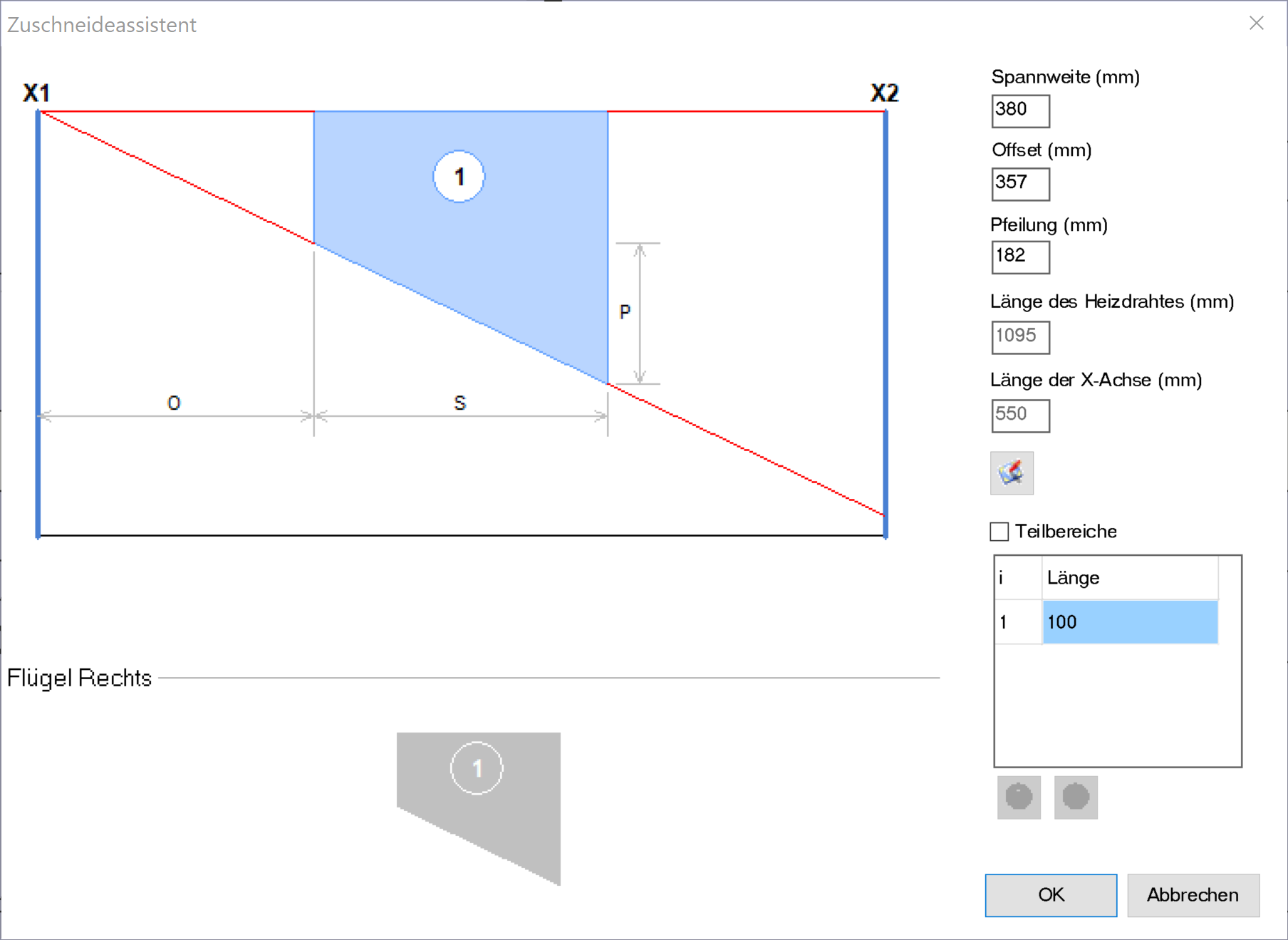Select the Pfeilung (mm) value box
This screenshot has width=1288, height=940.
pyautogui.click(x=1020, y=257)
